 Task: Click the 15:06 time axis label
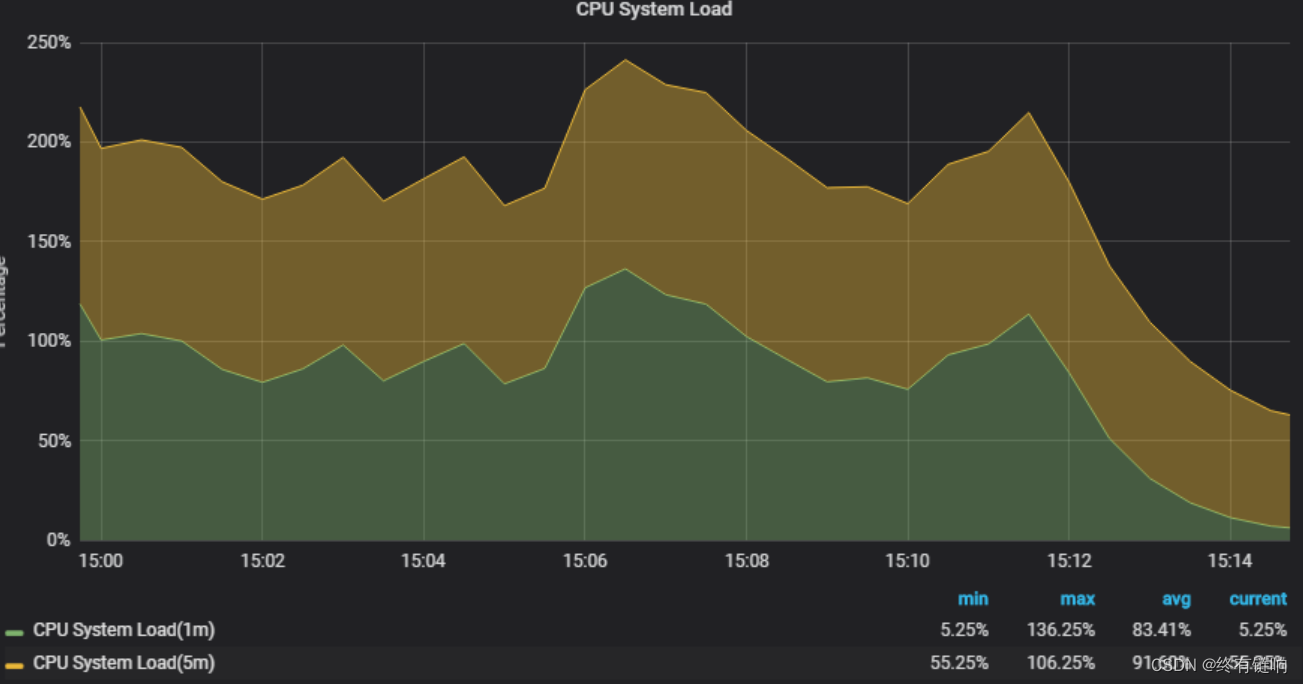coord(585,561)
